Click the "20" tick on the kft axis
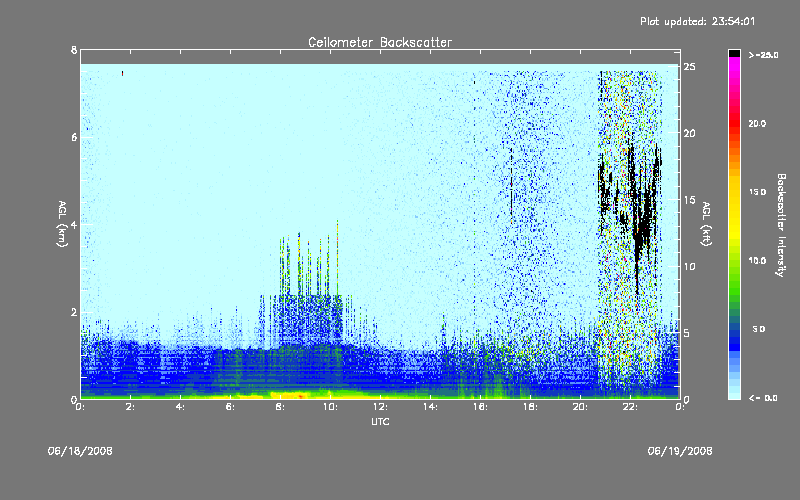 pyautogui.click(x=689, y=133)
